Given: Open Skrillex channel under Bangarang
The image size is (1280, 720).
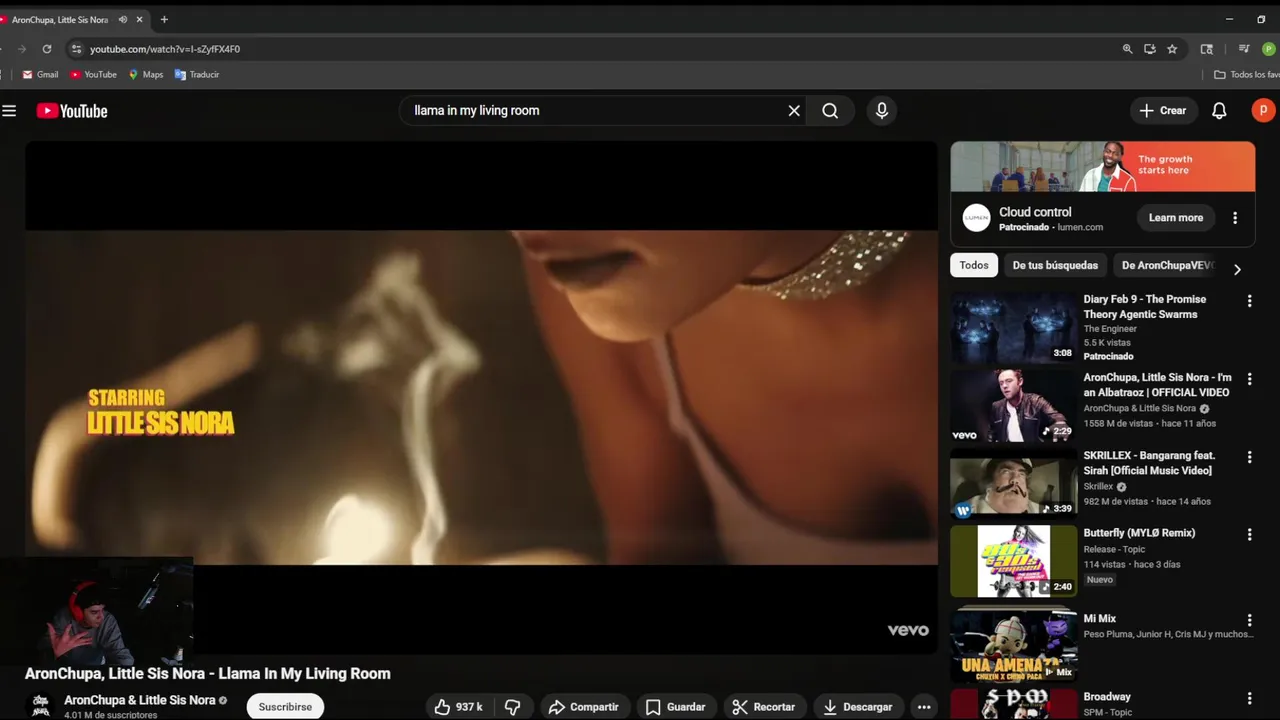Looking at the screenshot, I should tap(1099, 487).
